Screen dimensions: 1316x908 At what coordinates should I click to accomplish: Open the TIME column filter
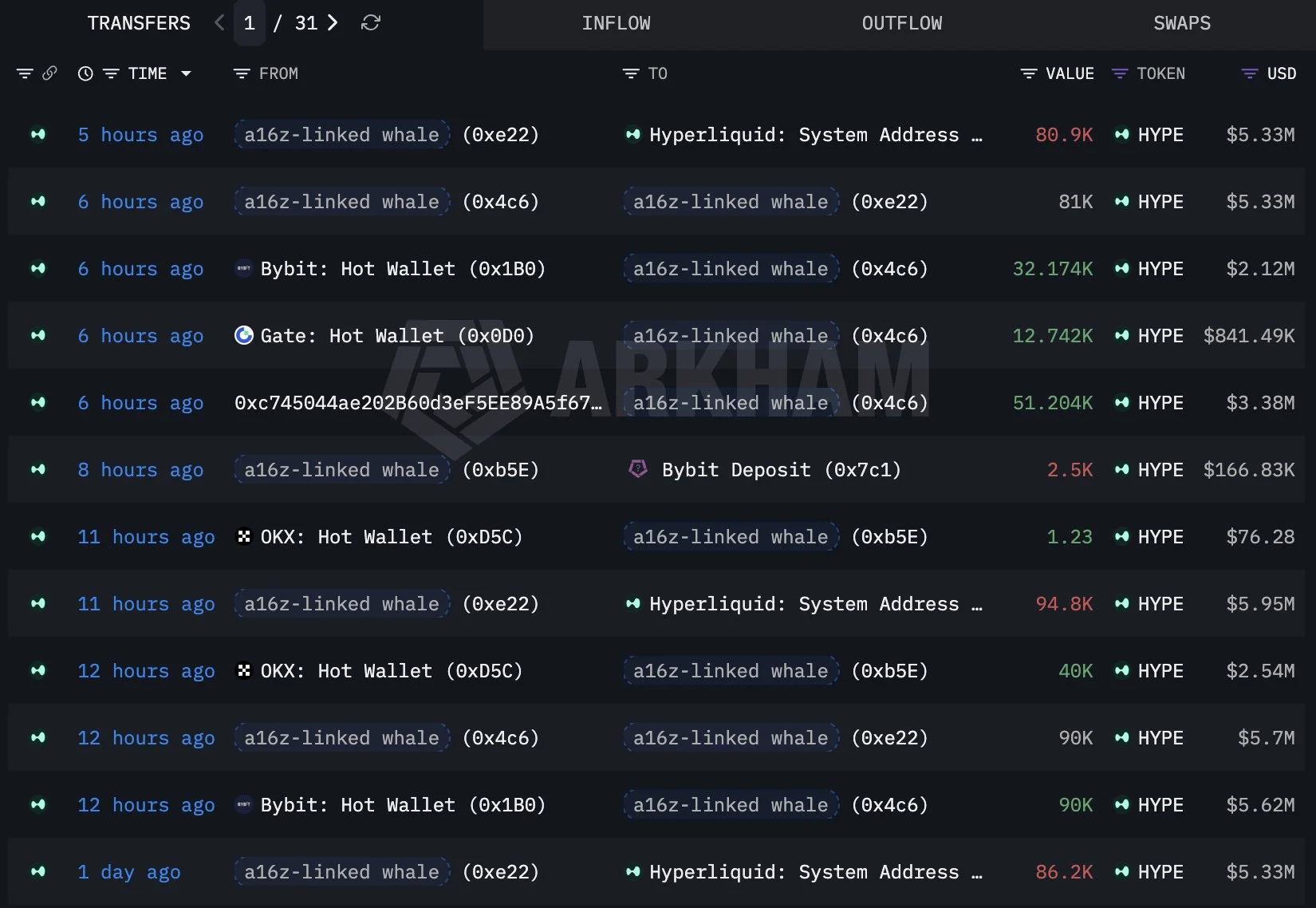tap(111, 73)
